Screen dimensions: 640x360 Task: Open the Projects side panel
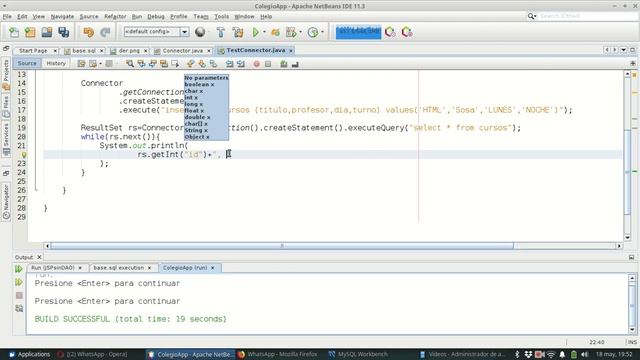(x=6, y=74)
